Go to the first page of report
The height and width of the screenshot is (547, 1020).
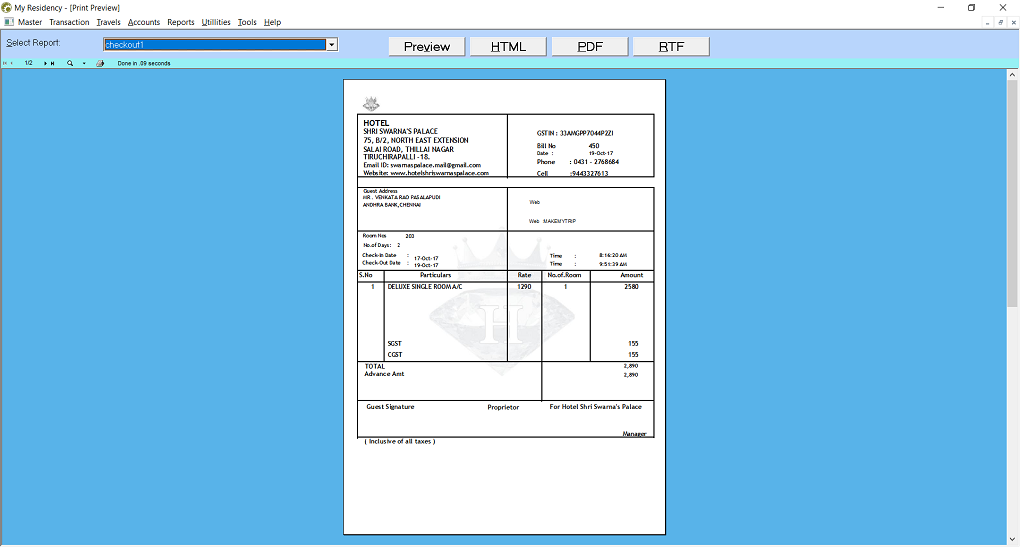(4, 63)
